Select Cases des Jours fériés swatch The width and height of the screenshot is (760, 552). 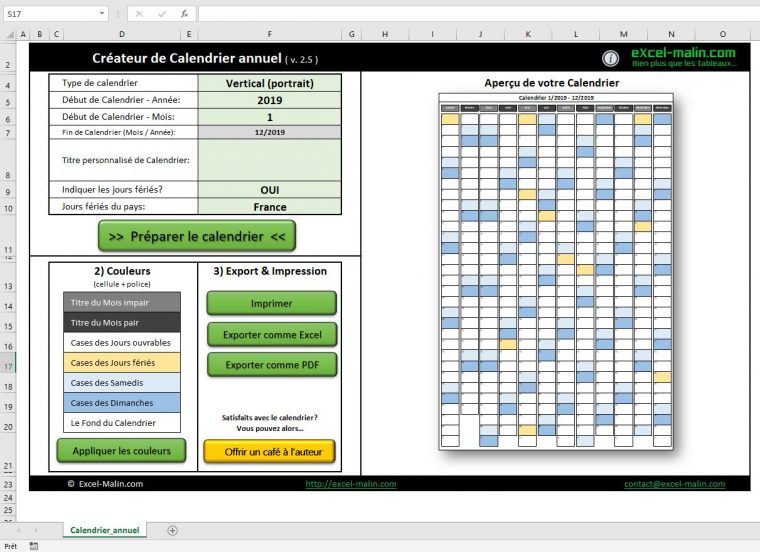pyautogui.click(x=122, y=363)
